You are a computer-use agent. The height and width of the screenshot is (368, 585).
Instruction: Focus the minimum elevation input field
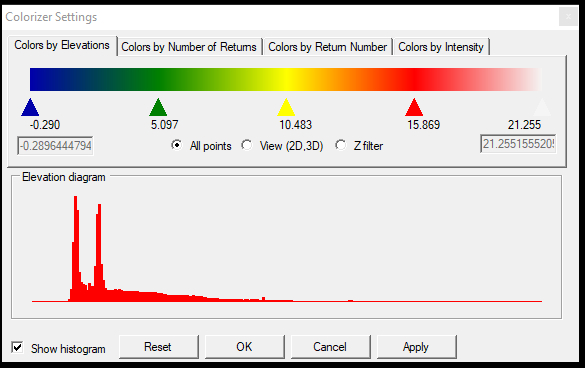pyautogui.click(x=55, y=145)
